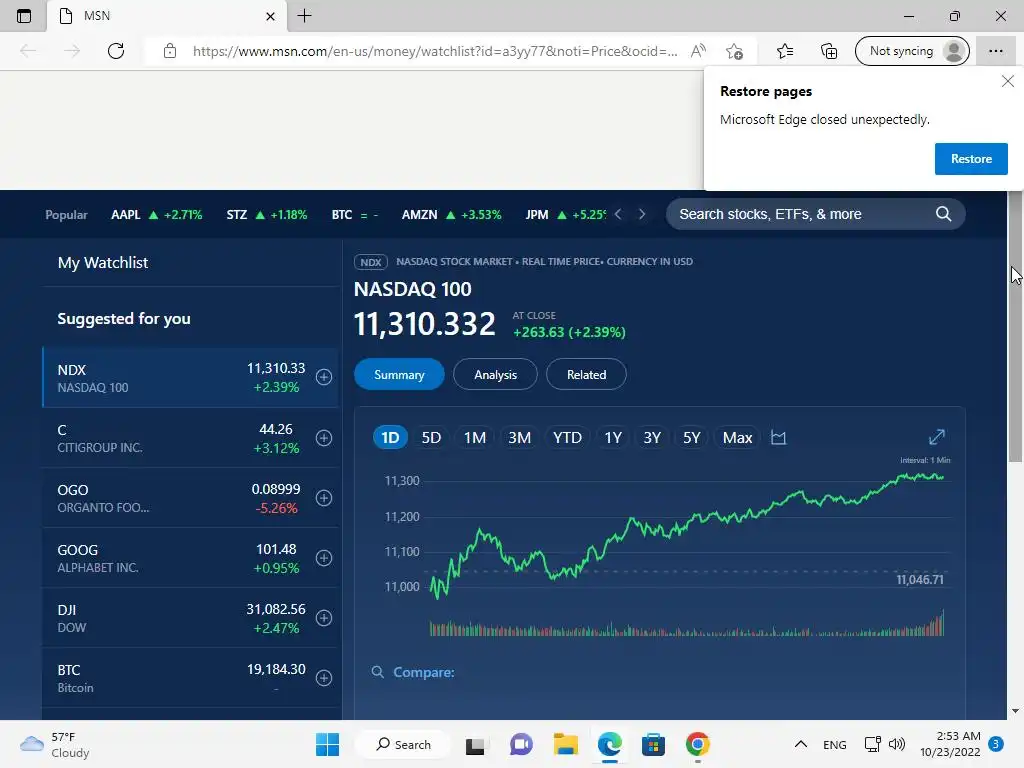
Task: Open the Favorites list
Action: 785,51
